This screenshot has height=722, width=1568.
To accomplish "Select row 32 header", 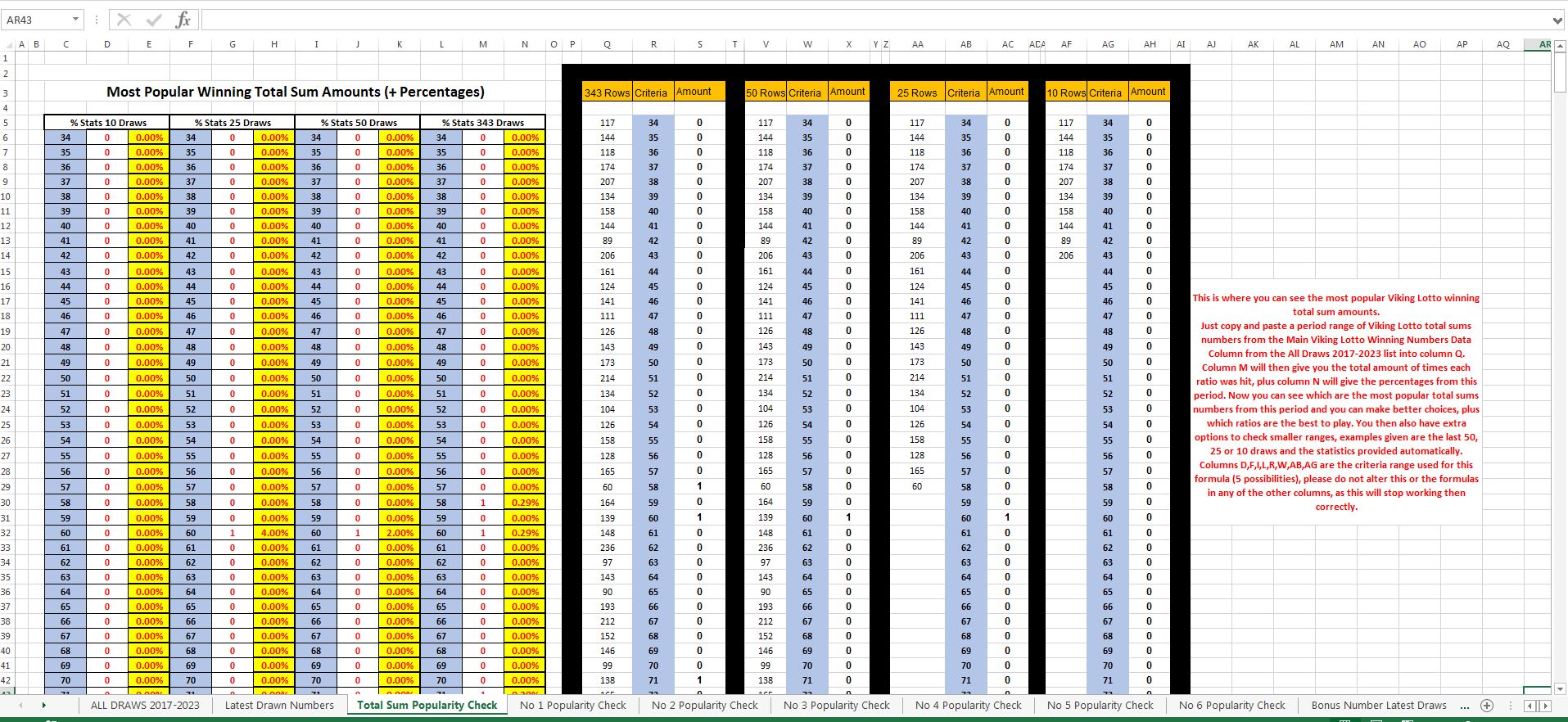I will [6, 533].
